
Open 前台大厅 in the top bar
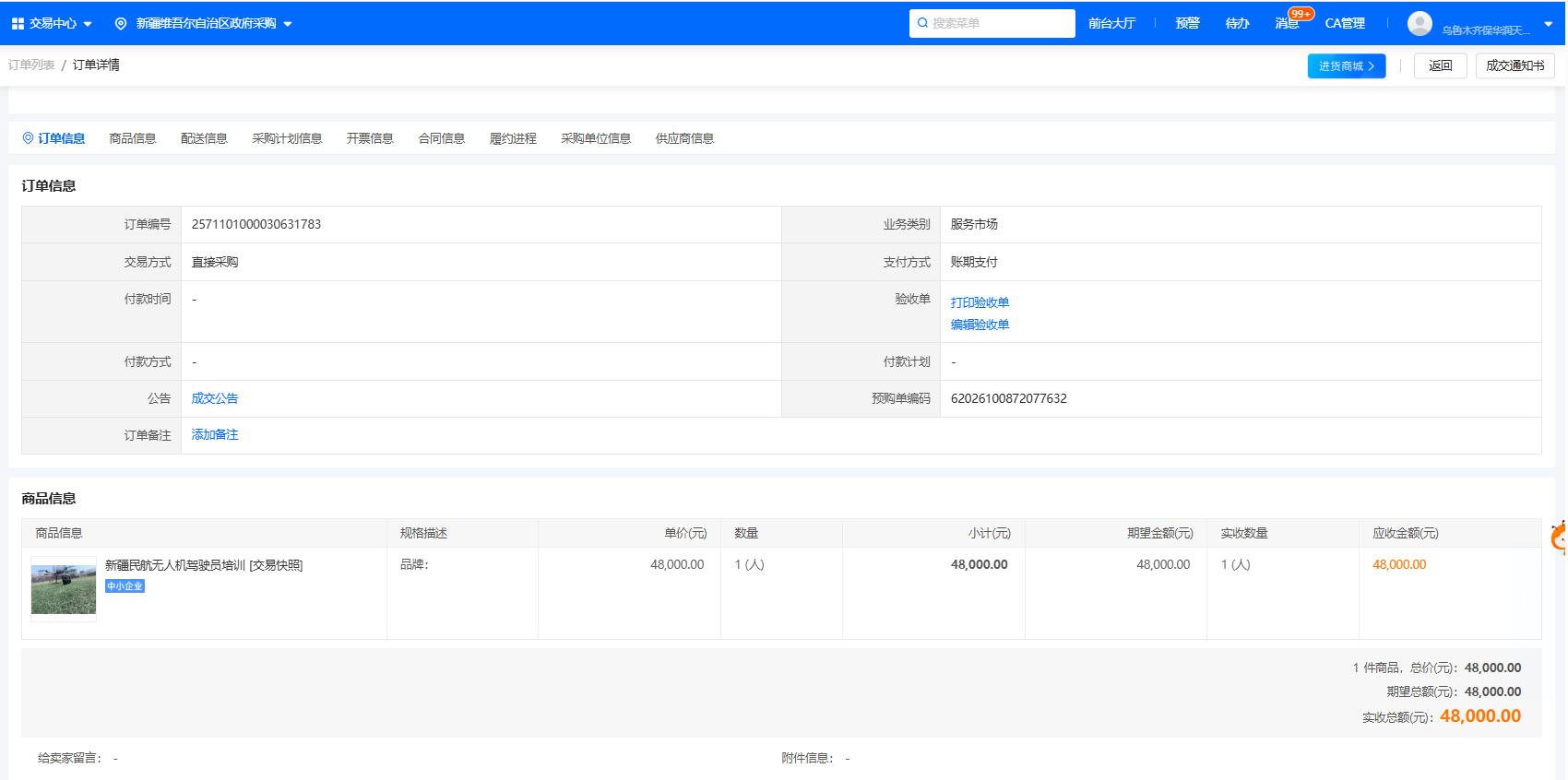point(1111,23)
